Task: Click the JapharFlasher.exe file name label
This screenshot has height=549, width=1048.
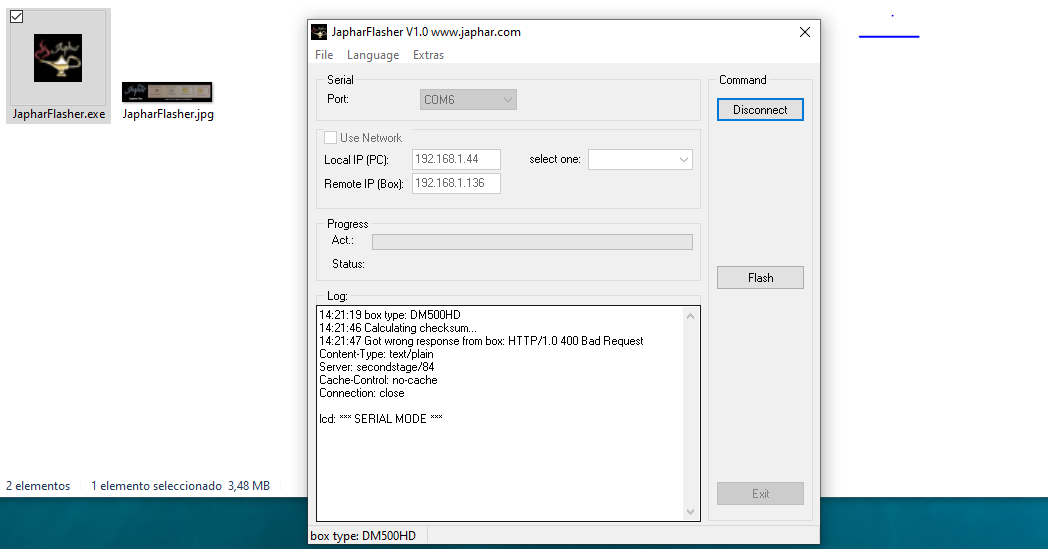Action: [59, 114]
